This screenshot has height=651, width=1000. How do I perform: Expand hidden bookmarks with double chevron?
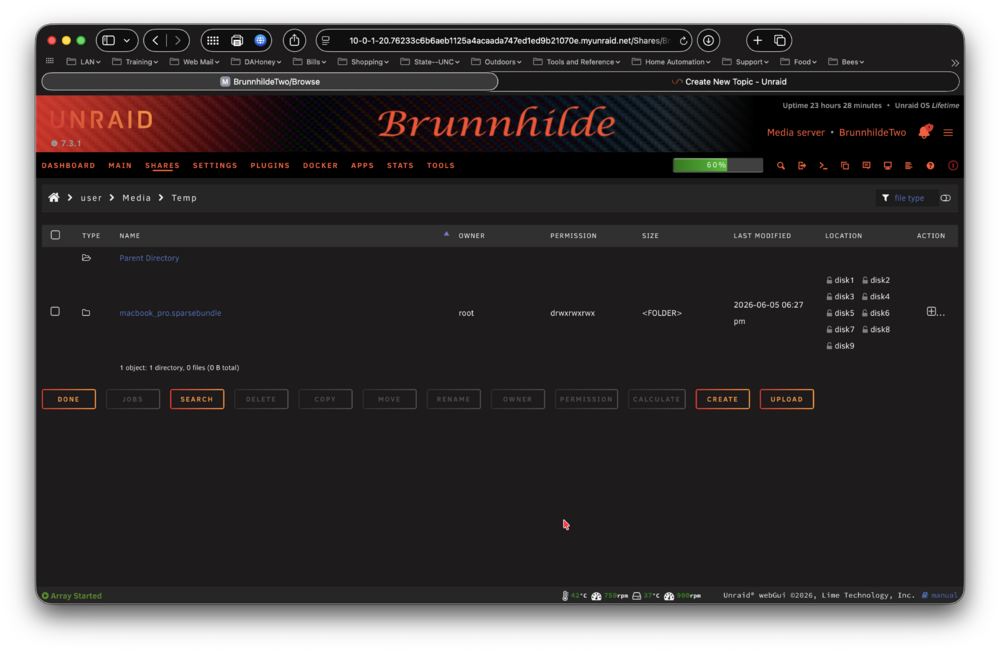tap(955, 62)
